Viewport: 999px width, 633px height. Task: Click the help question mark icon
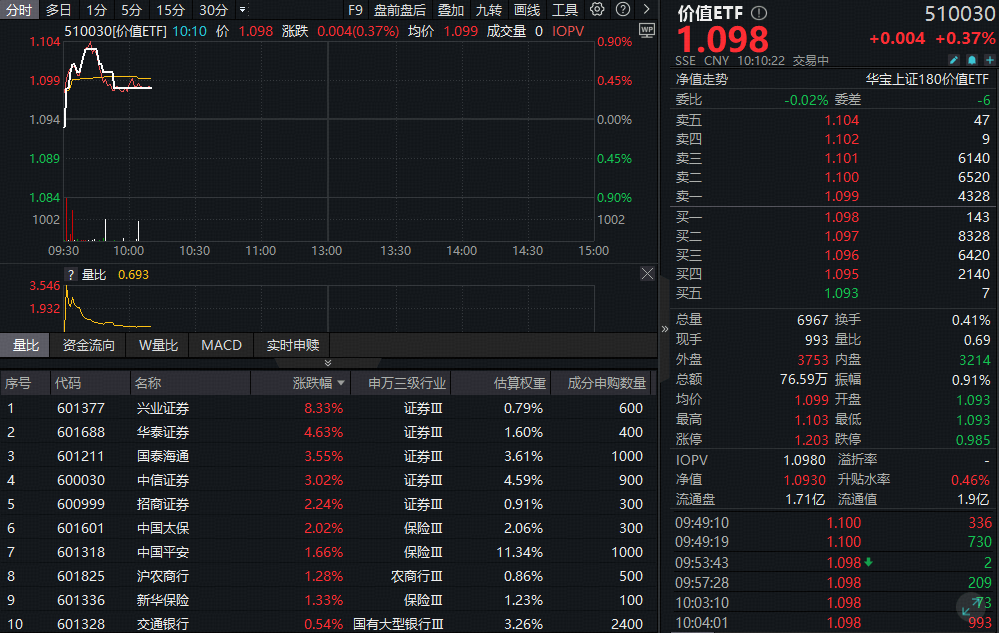click(x=622, y=9)
